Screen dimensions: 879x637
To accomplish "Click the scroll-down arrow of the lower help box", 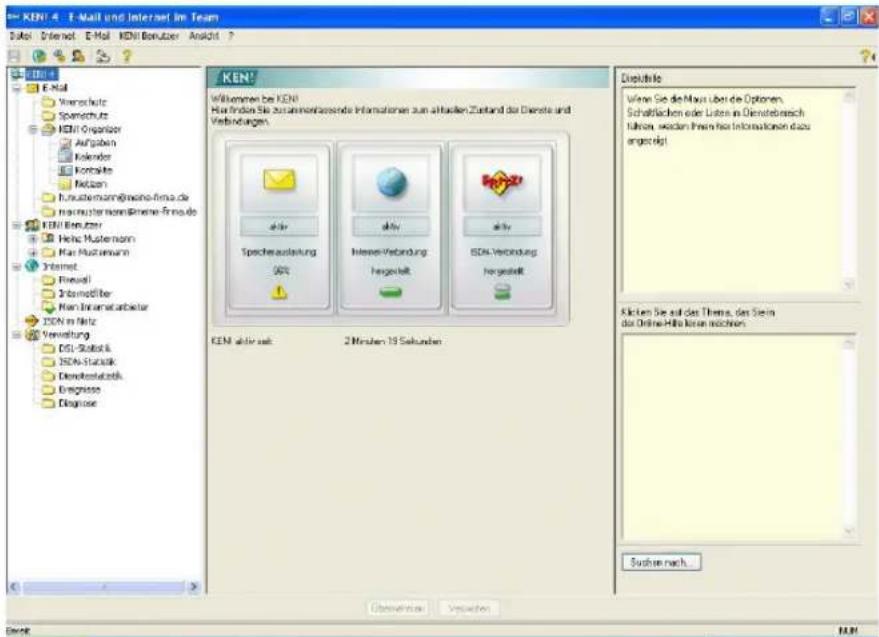I will pos(849,532).
